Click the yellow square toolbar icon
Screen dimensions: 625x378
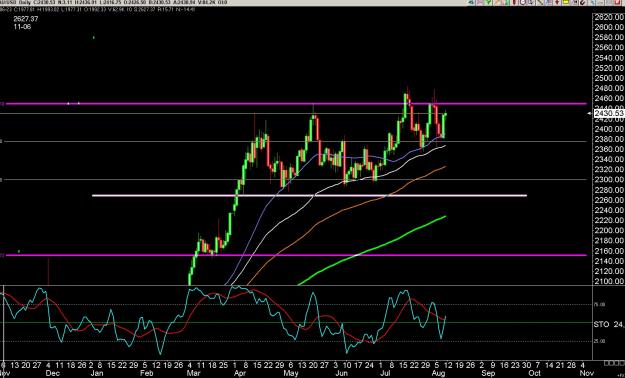pos(566,2)
